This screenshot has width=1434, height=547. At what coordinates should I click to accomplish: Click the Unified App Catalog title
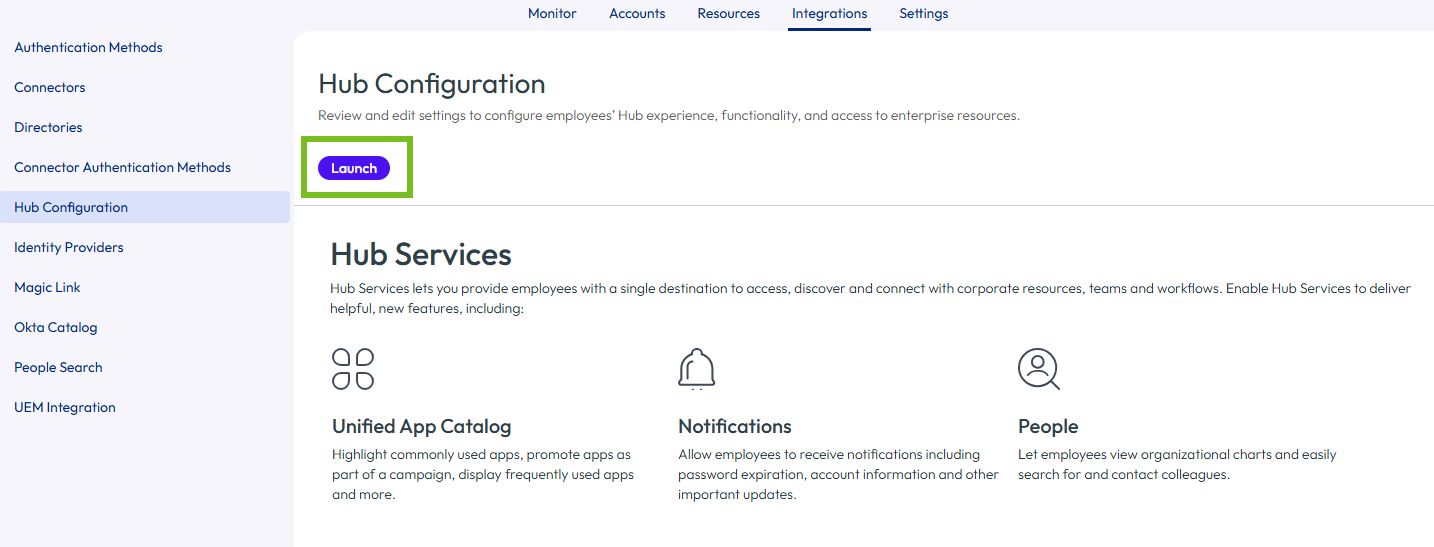coord(421,426)
